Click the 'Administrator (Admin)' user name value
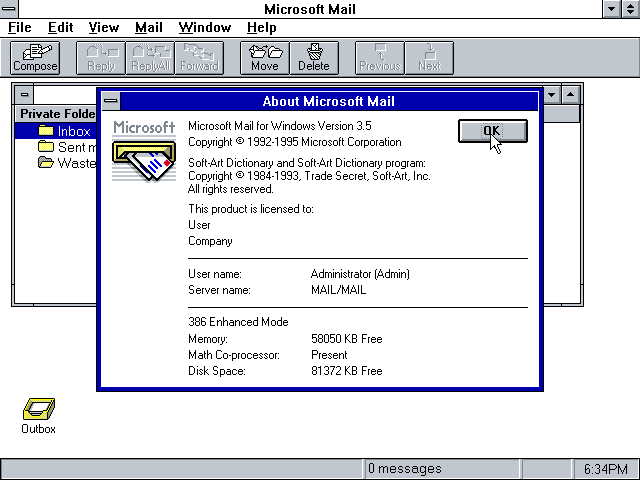 pos(360,274)
